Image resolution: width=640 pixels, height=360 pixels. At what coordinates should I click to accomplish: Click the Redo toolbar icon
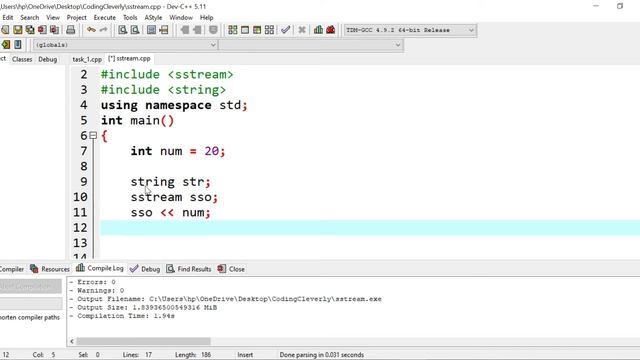point(103,30)
